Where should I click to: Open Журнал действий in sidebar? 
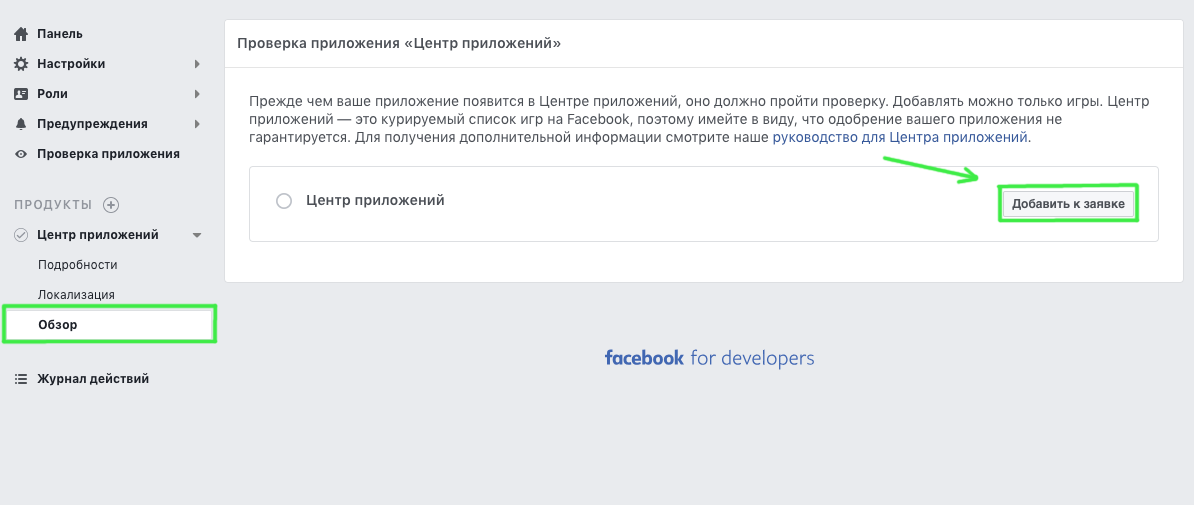(93, 379)
